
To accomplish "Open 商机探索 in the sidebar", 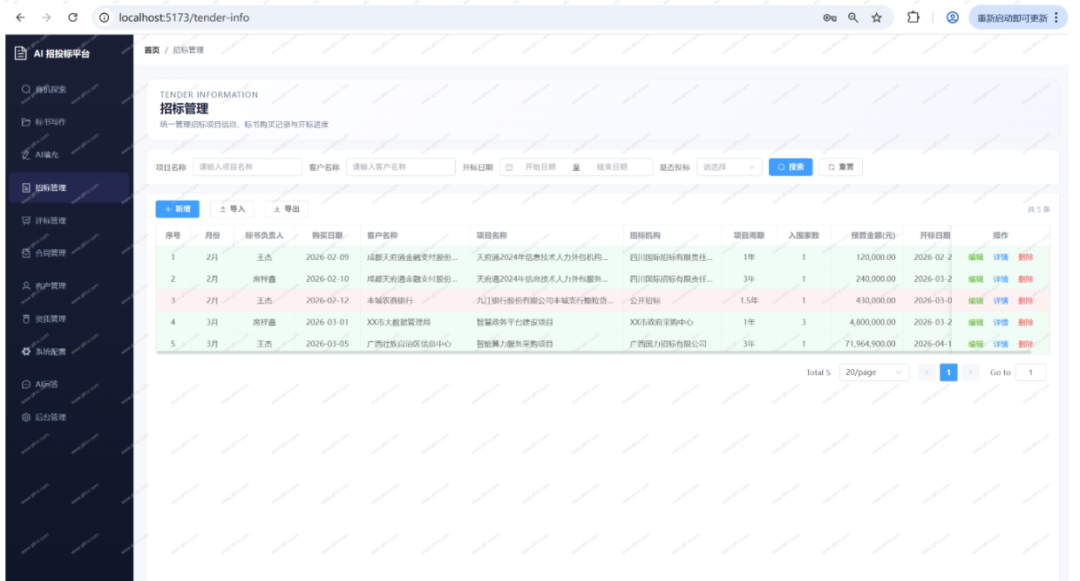I will point(68,89).
